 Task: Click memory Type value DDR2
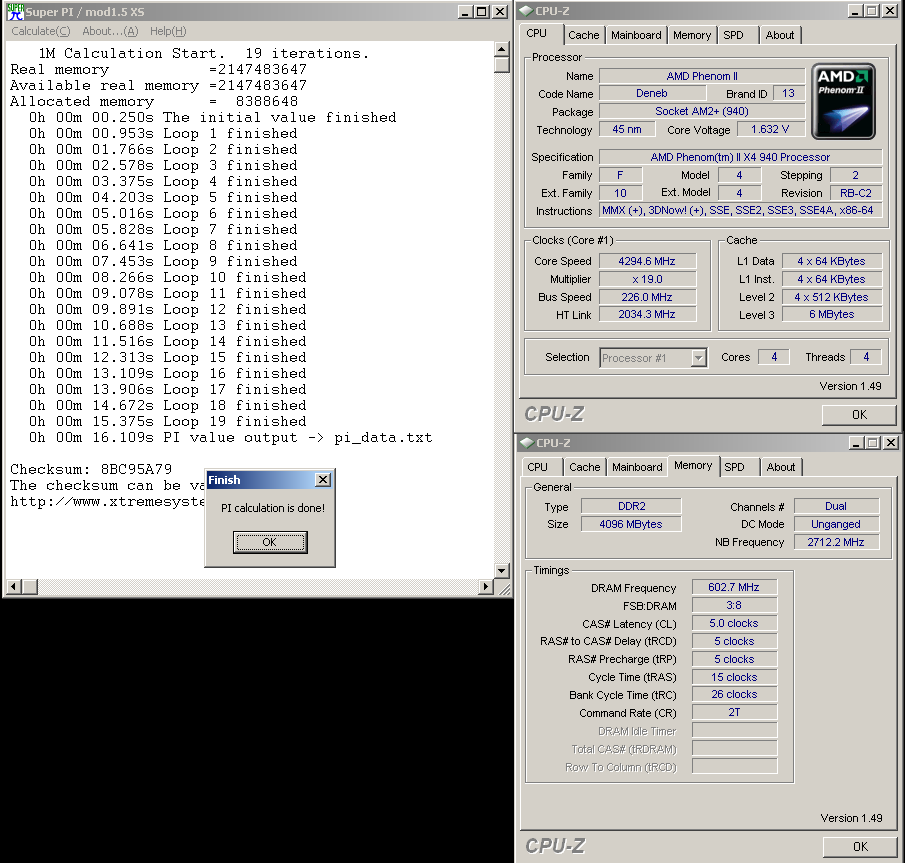click(x=631, y=506)
